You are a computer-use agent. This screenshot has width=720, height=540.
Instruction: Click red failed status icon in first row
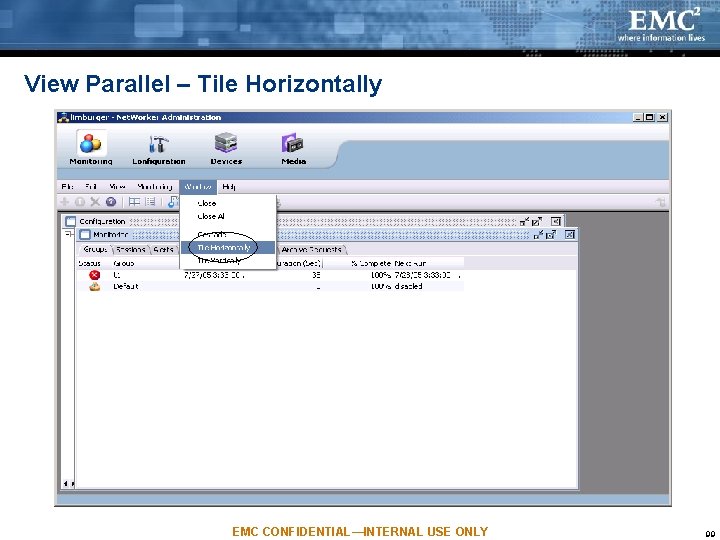click(95, 275)
